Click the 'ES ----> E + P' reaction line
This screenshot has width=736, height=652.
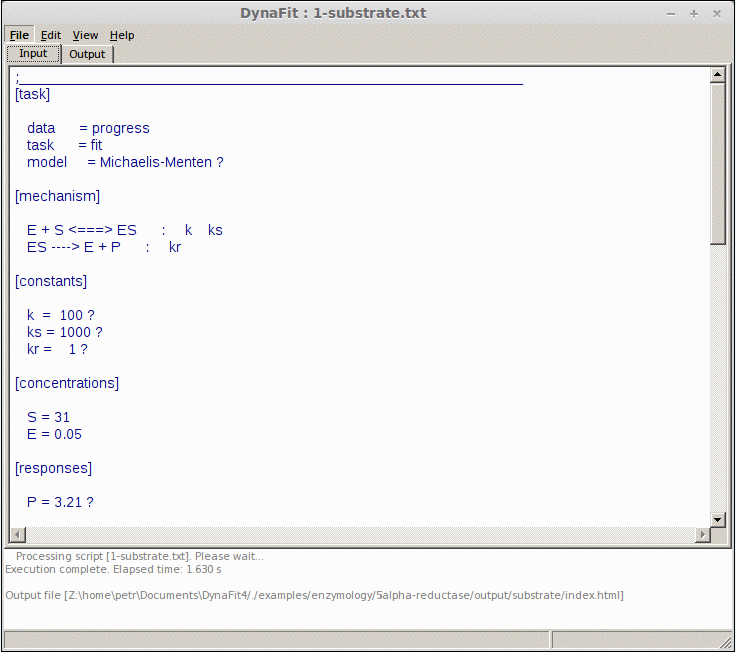(104, 247)
